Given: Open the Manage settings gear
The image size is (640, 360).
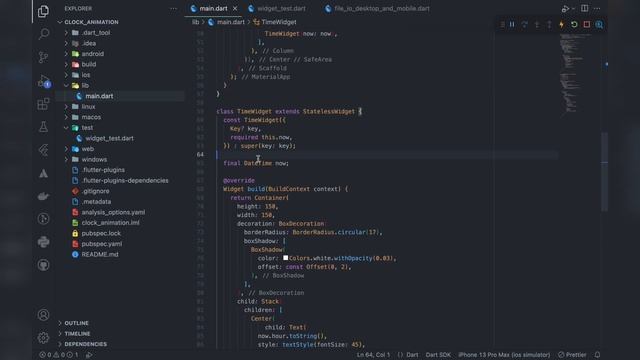Looking at the screenshot, I should click(43, 338).
